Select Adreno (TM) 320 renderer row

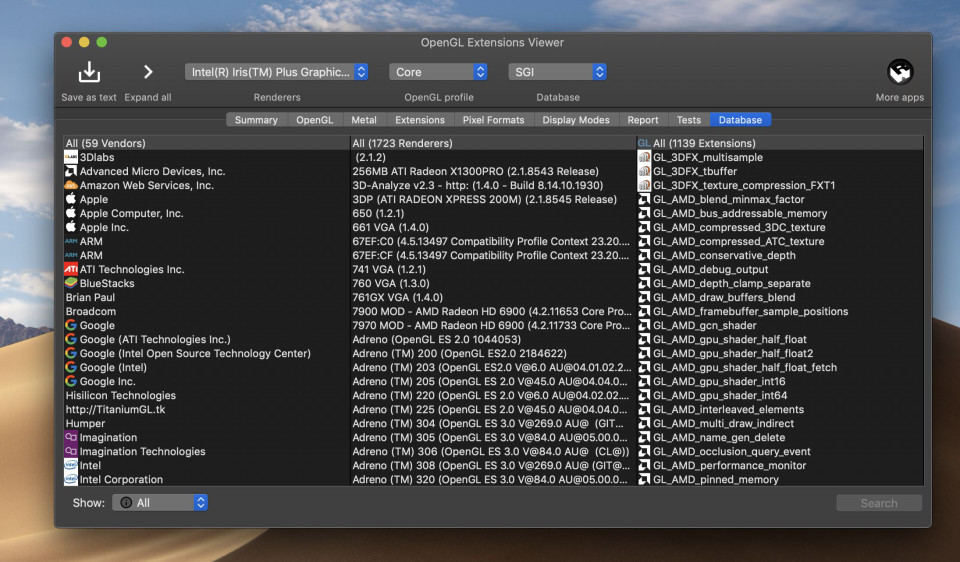pos(493,479)
